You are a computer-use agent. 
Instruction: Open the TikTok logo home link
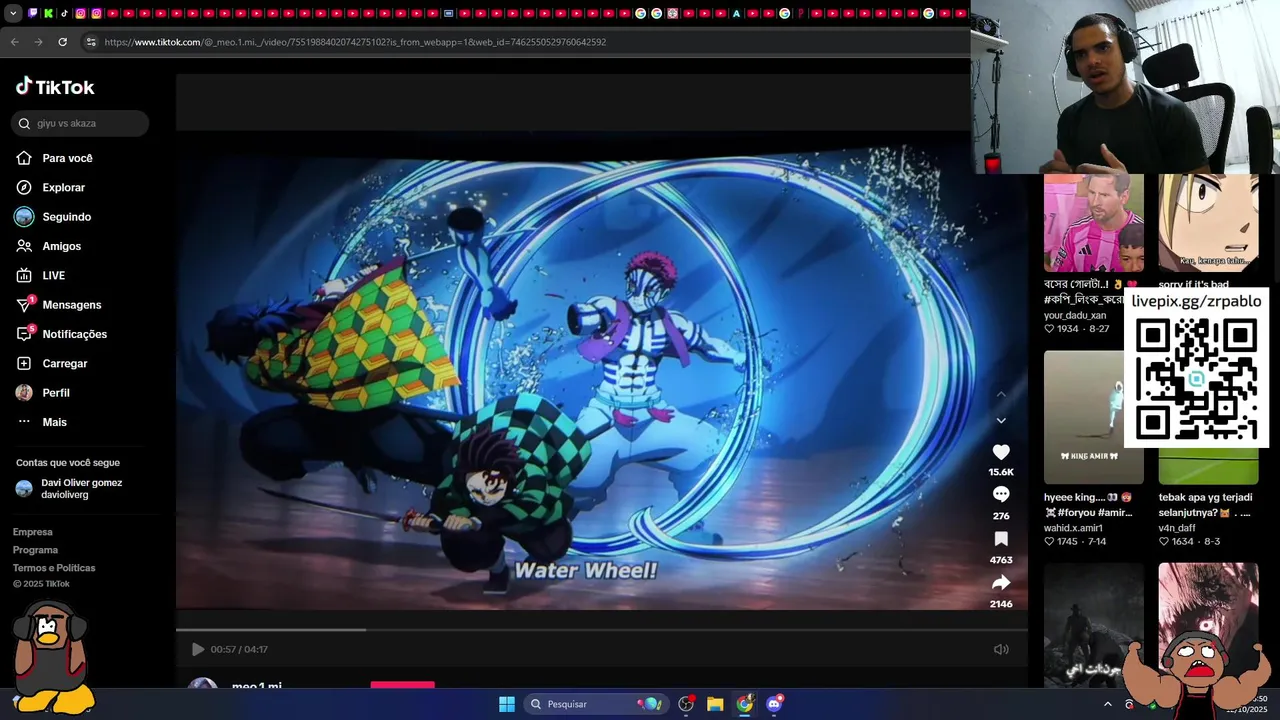point(55,87)
